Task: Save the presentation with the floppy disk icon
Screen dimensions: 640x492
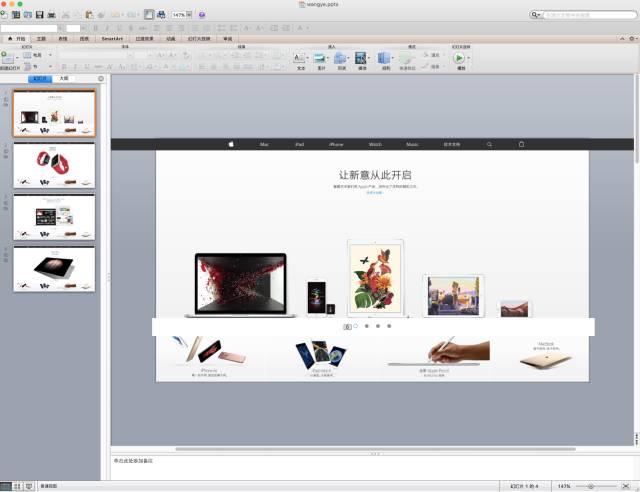Action: click(x=40, y=15)
